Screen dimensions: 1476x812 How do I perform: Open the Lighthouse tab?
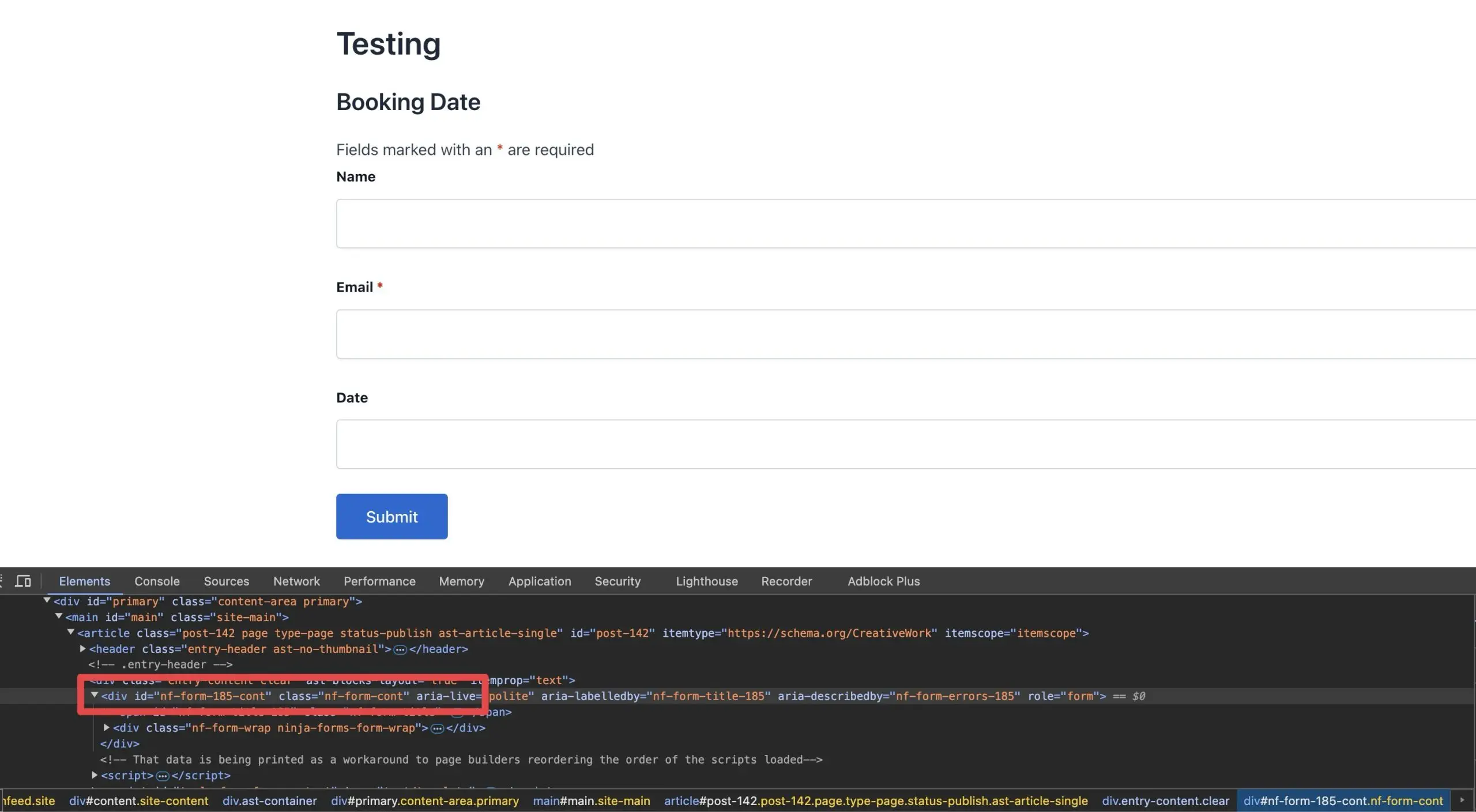tap(707, 581)
